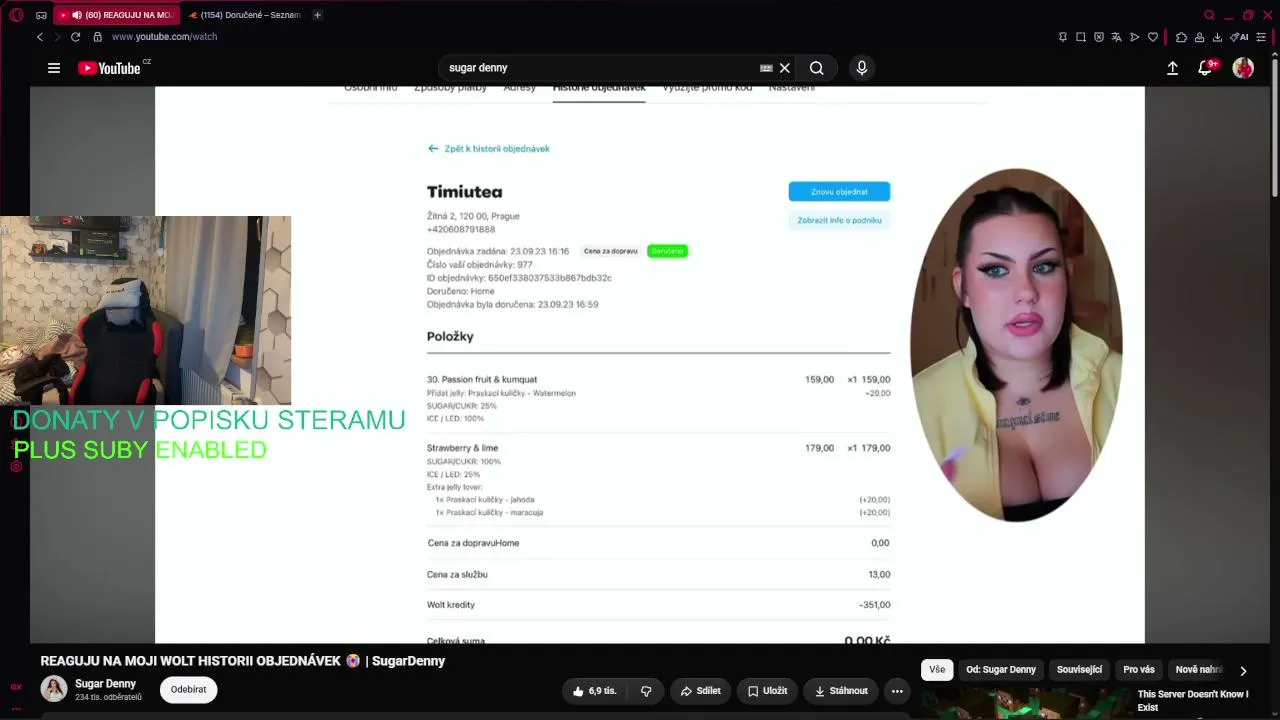Share the video with Sdílet
Screen dimensions: 1280x720
pos(701,691)
